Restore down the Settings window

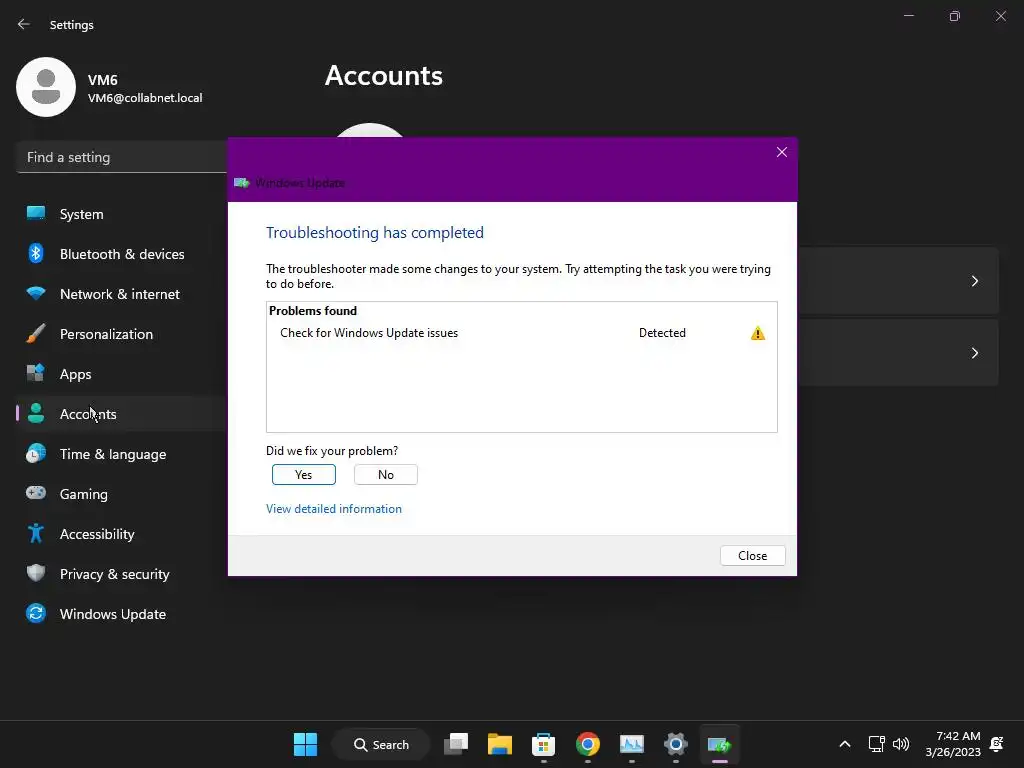(955, 16)
